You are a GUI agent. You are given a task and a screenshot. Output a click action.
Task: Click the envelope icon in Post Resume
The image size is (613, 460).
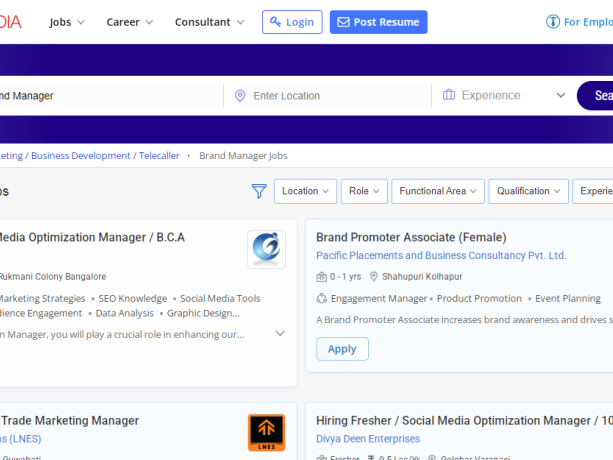coord(343,22)
